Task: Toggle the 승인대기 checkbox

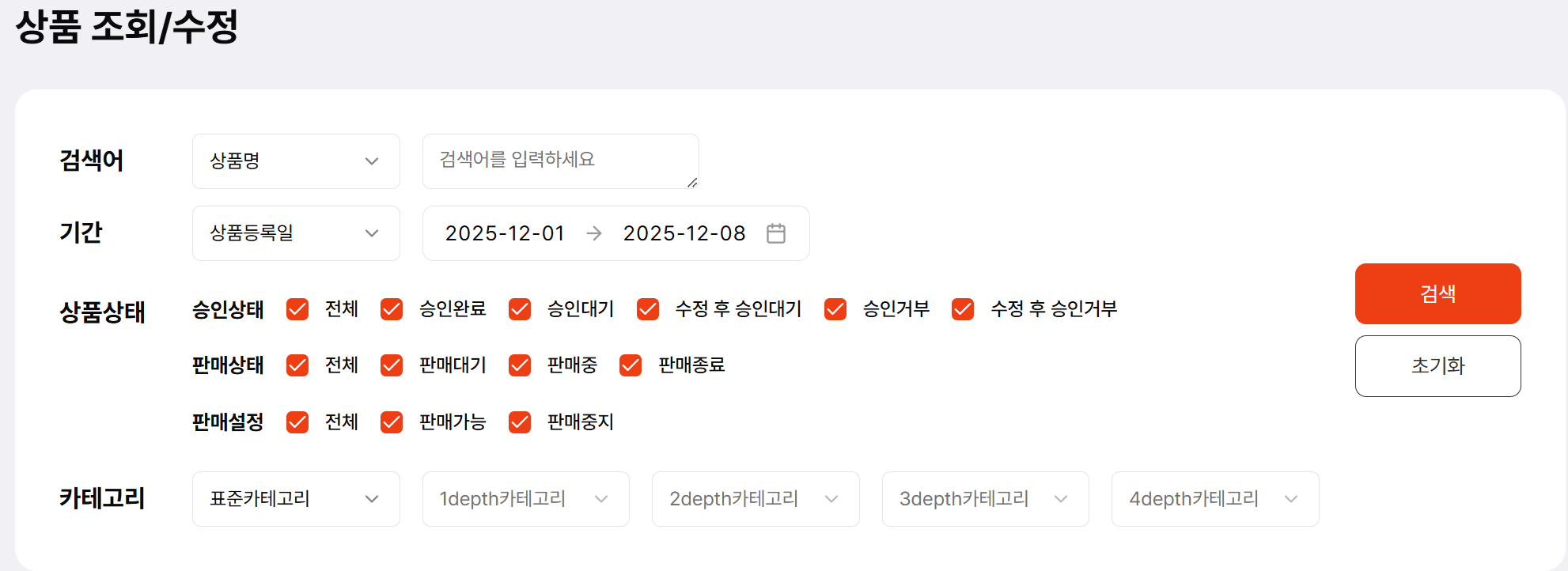Action: (520, 309)
